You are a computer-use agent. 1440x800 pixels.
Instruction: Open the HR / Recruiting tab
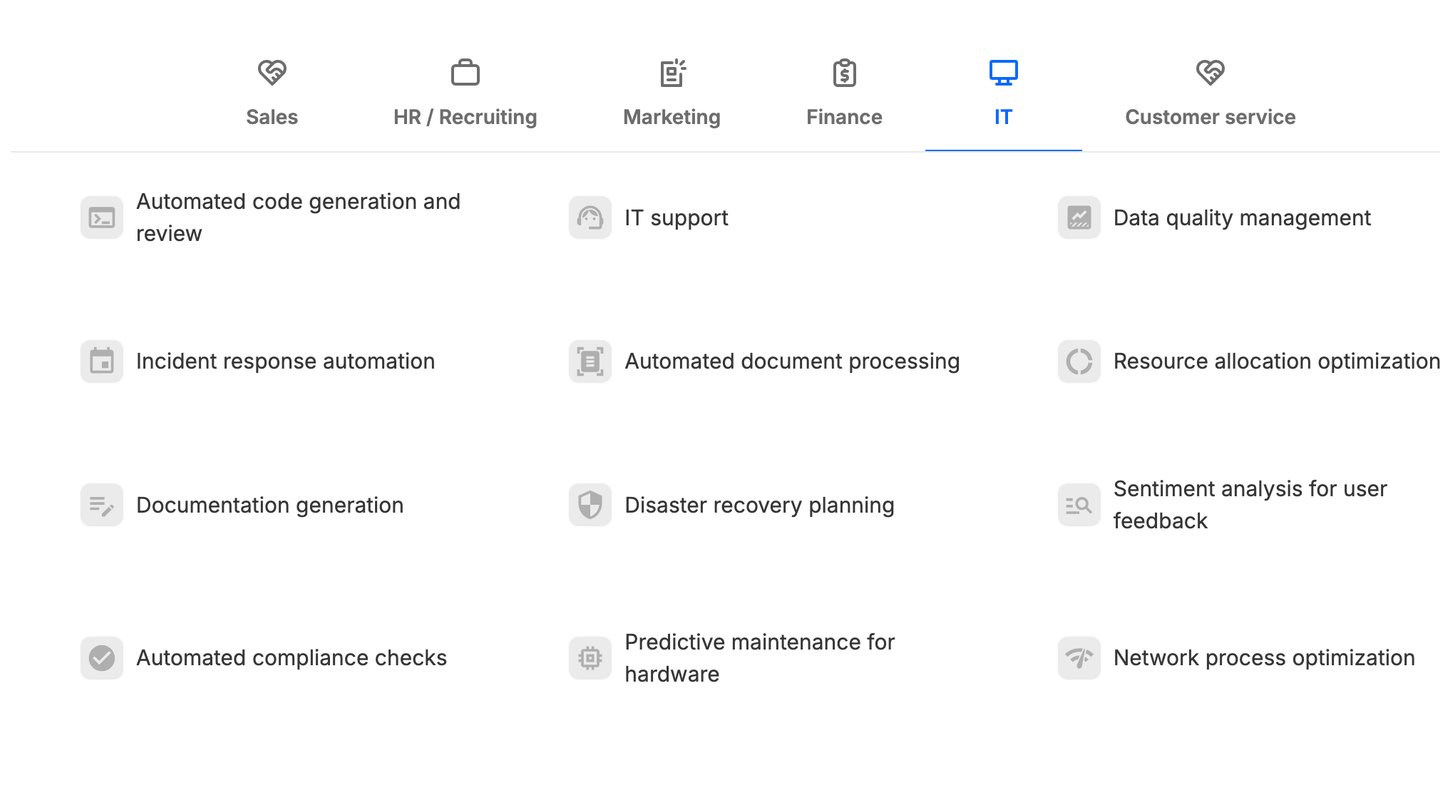pyautogui.click(x=465, y=94)
